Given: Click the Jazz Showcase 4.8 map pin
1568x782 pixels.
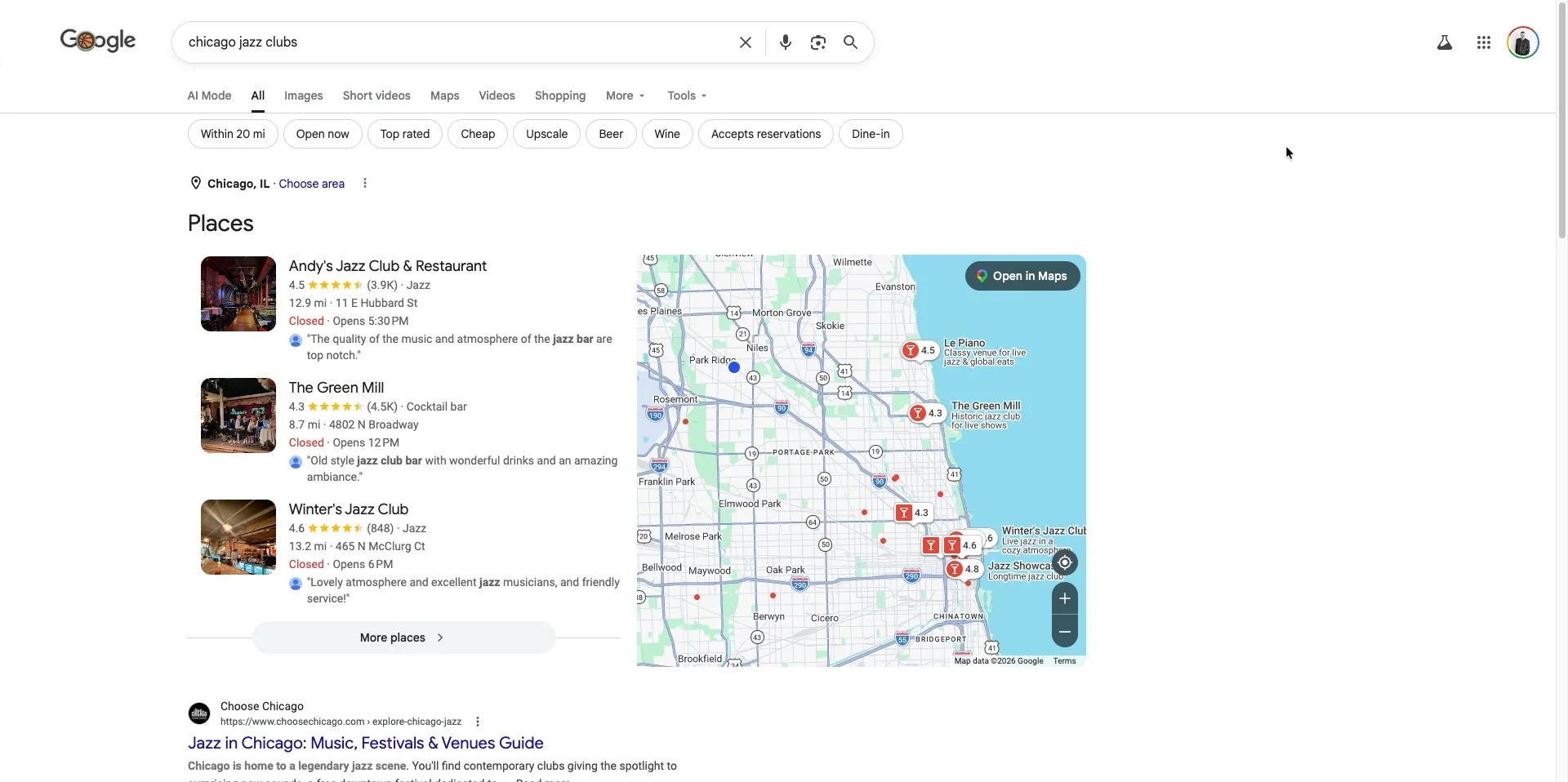Looking at the screenshot, I should [963, 569].
